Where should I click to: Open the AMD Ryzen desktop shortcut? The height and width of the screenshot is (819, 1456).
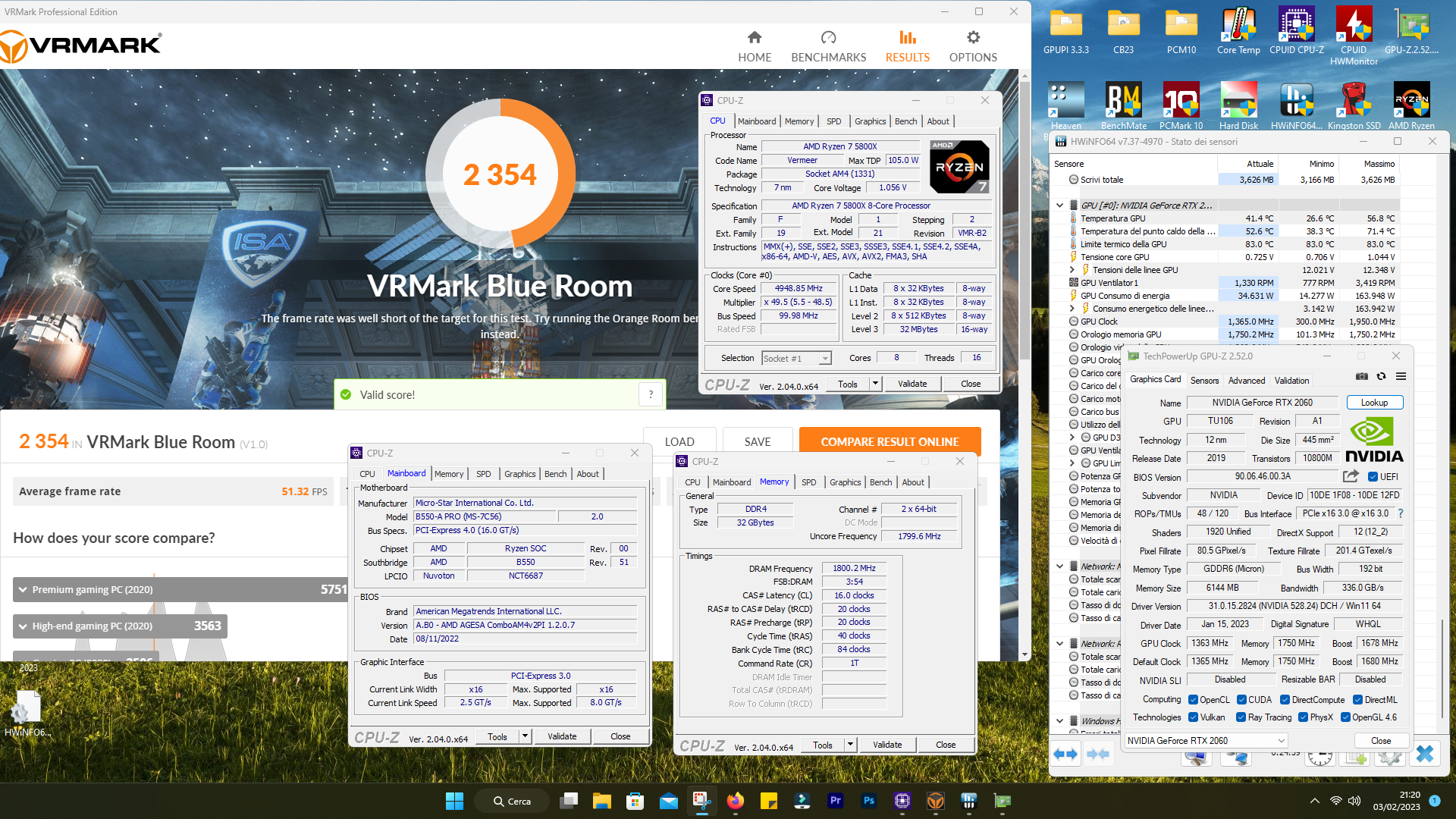1411,106
